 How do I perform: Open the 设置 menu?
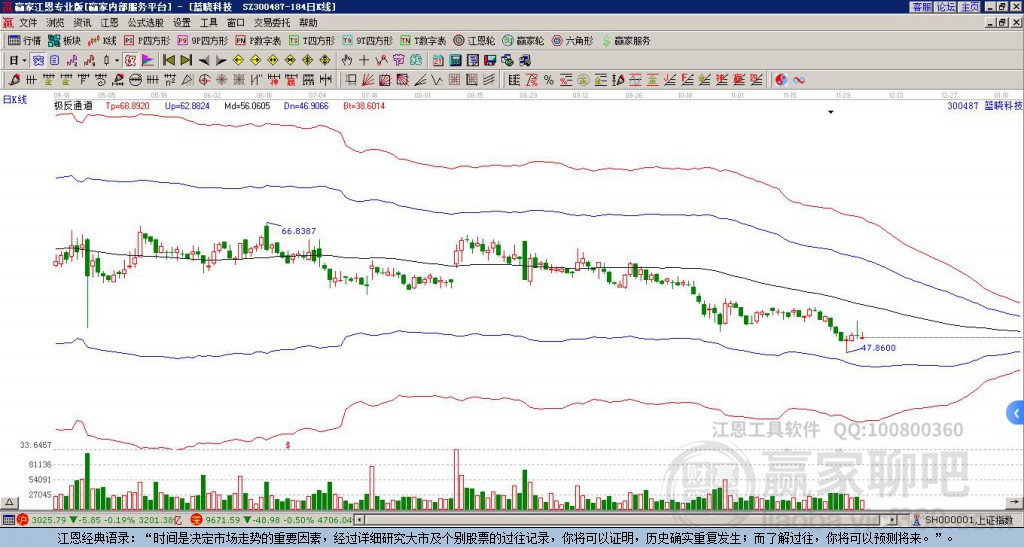(x=182, y=23)
